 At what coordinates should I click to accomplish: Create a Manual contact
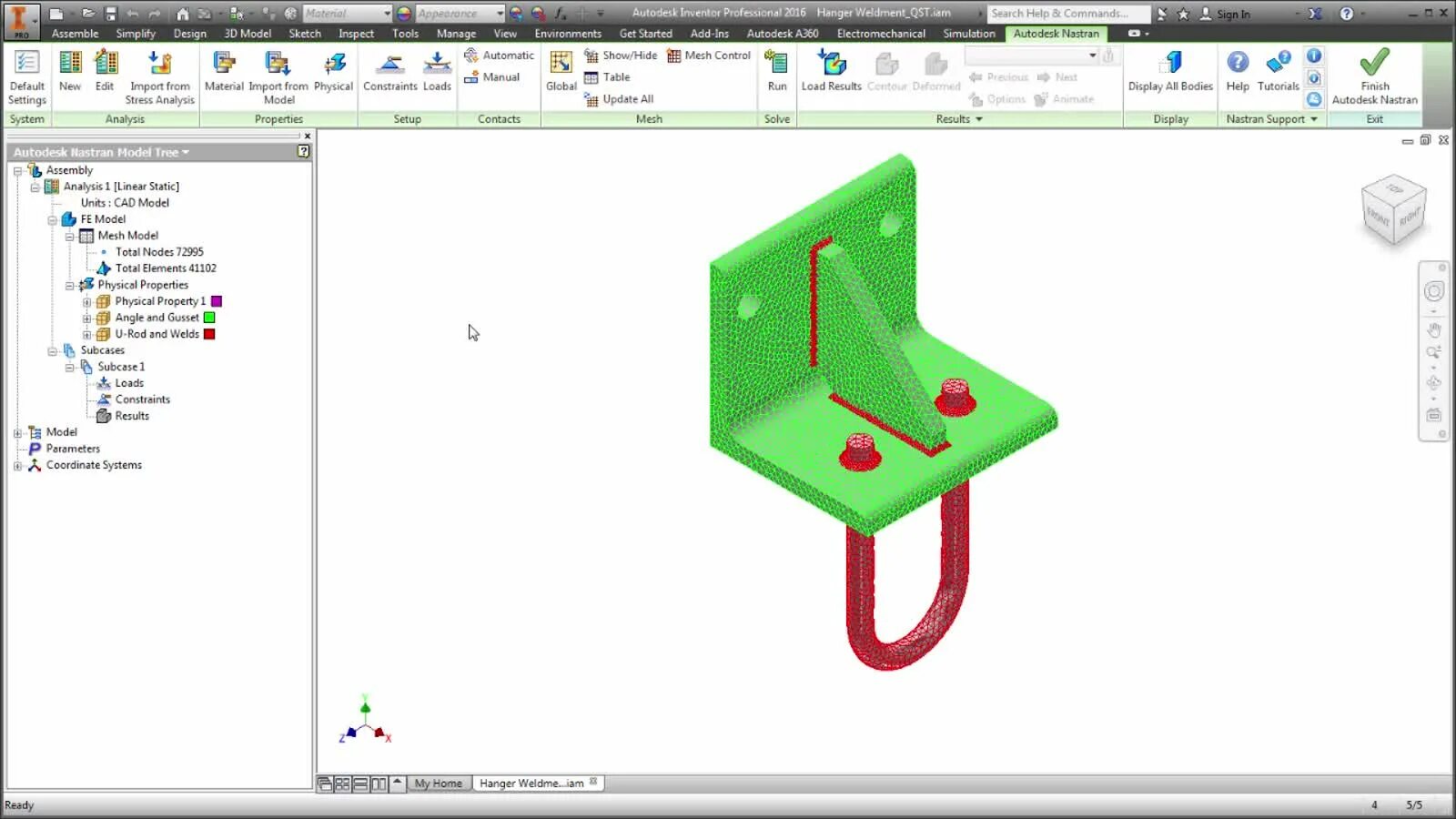tap(491, 77)
